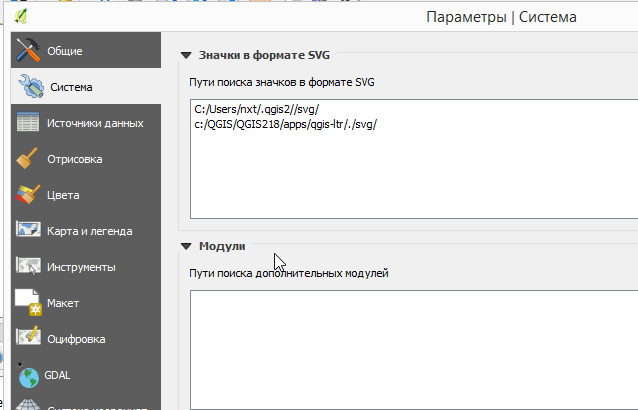638x410 pixels.
Task: Click the wrench-and-hammer Общие icon
Action: [28, 50]
